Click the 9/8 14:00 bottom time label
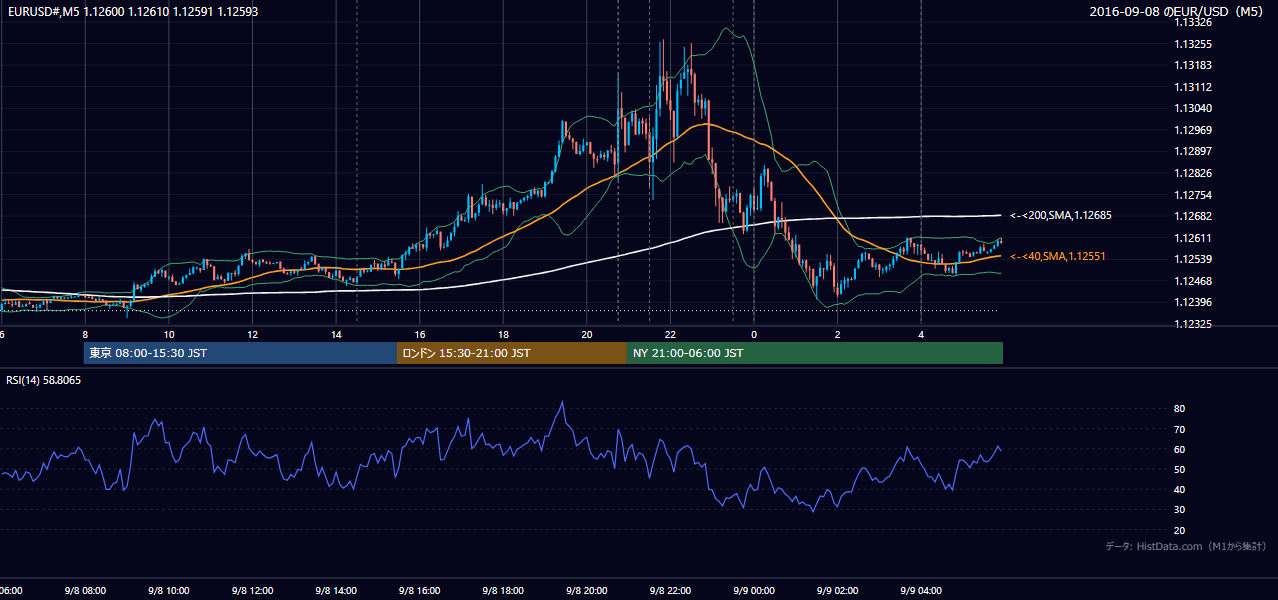Screen dimensions: 1278x600 pyautogui.click(x=336, y=590)
